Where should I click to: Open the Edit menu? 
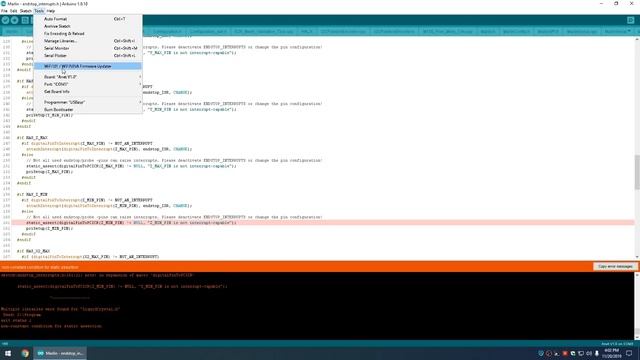[13, 11]
